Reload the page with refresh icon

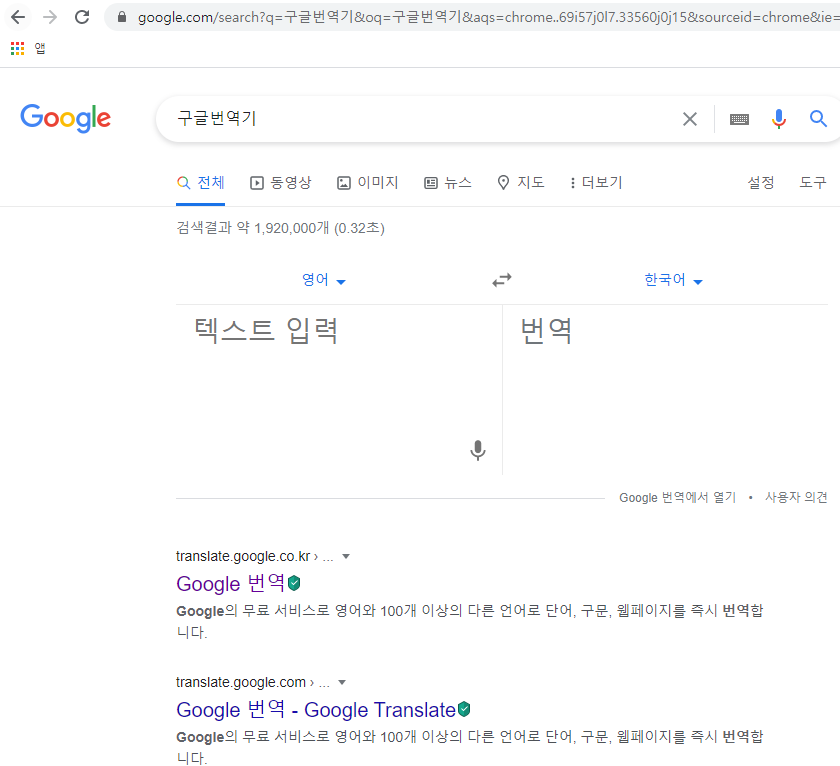[x=82, y=18]
